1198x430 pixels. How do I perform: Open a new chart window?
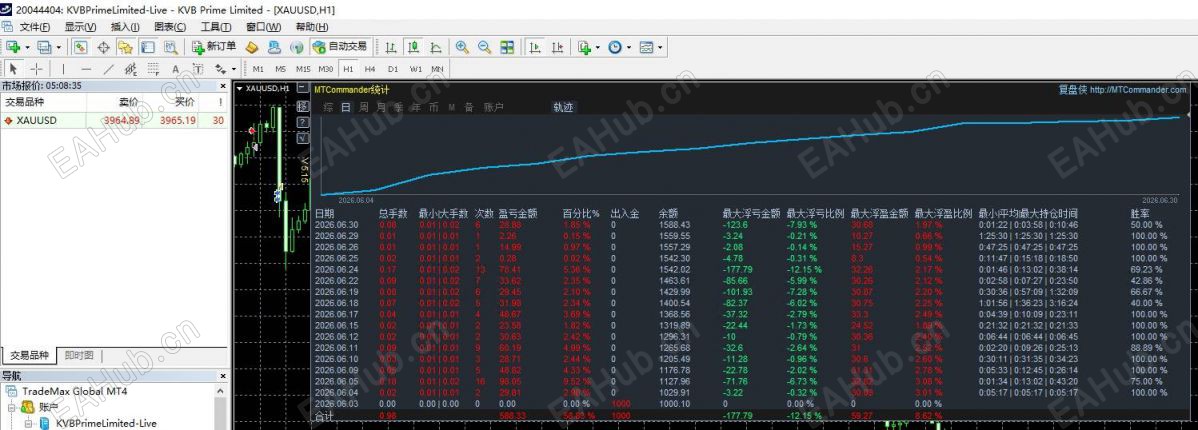click(x=13, y=47)
